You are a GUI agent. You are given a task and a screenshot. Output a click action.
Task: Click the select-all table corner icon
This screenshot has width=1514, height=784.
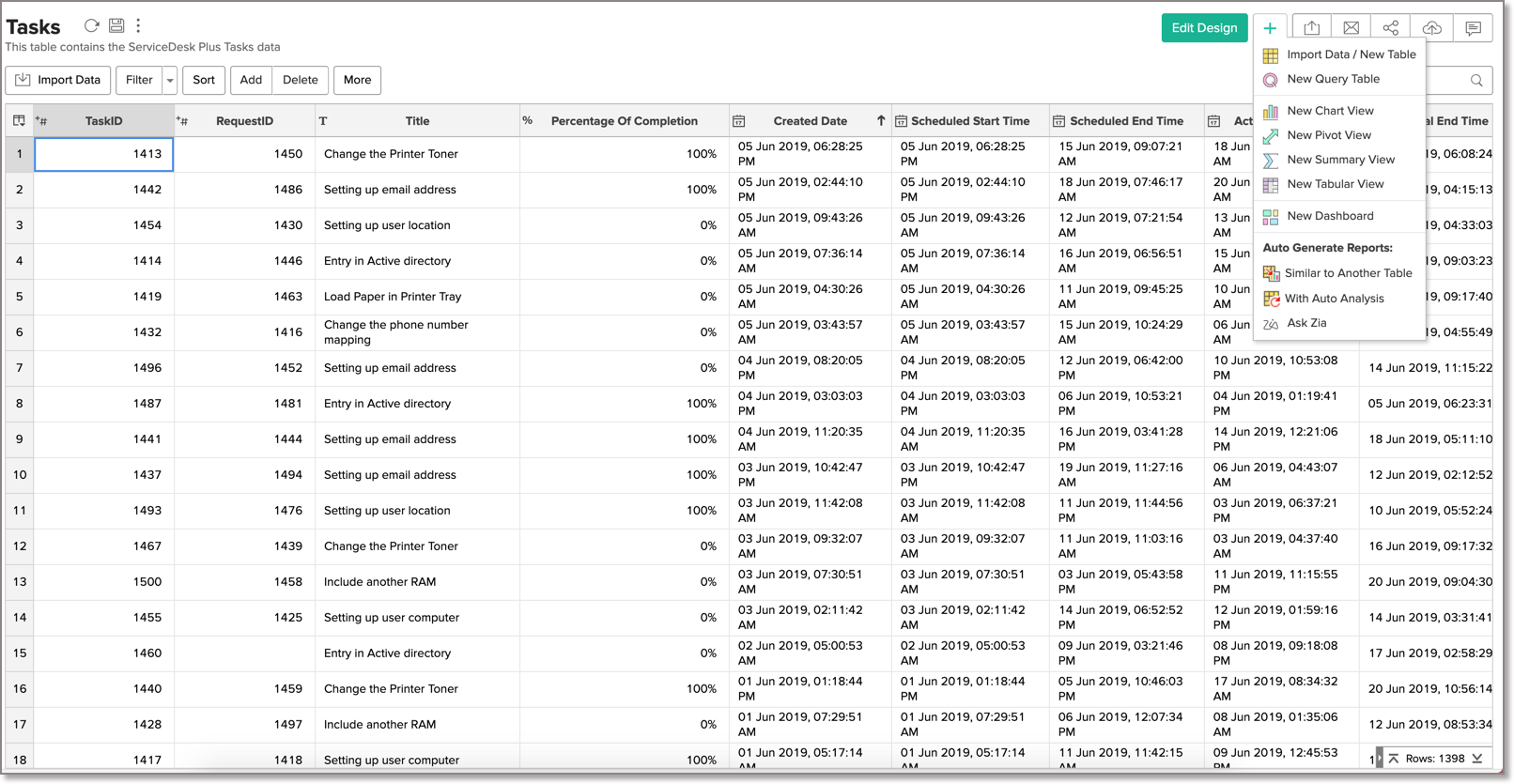click(19, 121)
